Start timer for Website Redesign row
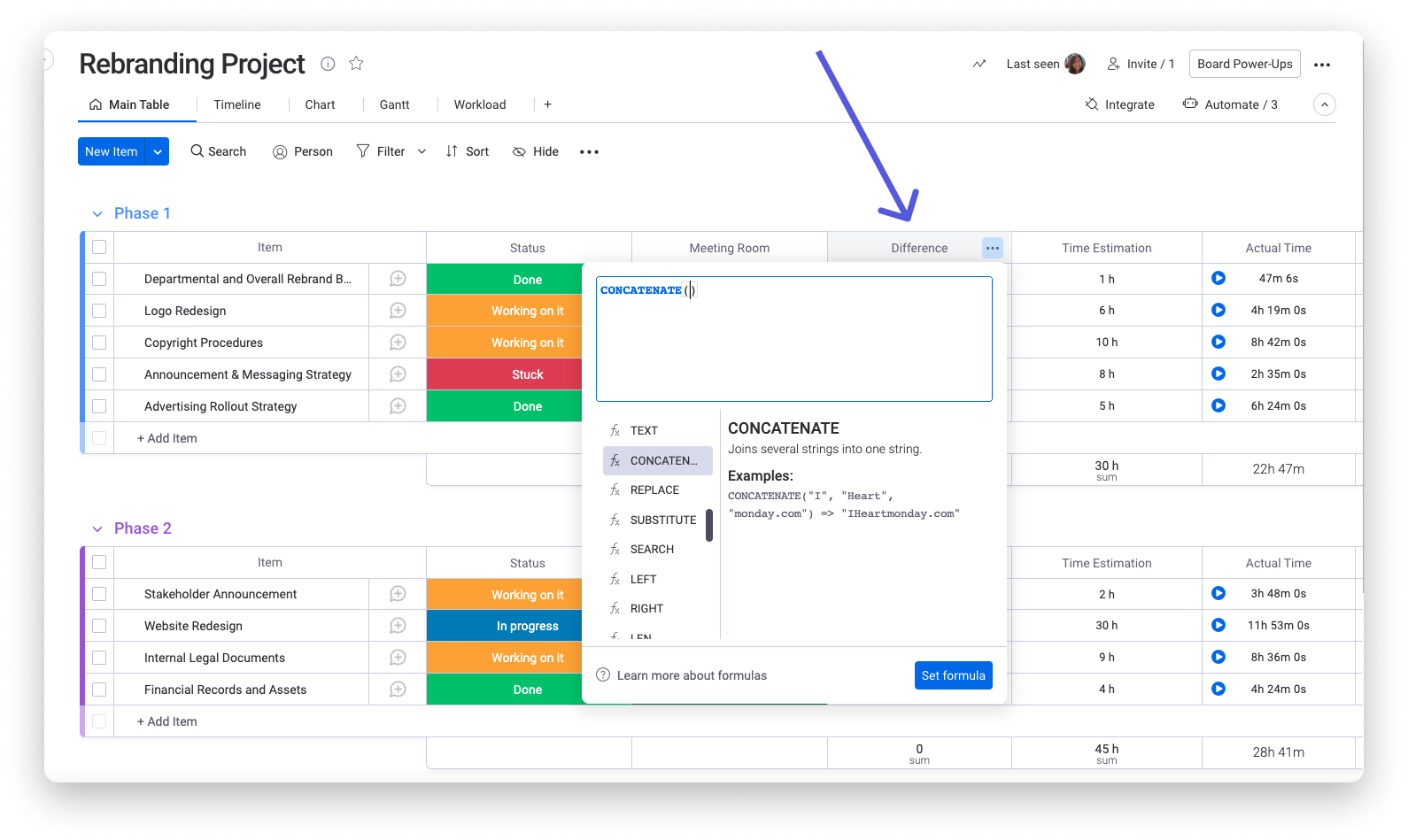This screenshot has height=840, width=1408. click(x=1218, y=626)
